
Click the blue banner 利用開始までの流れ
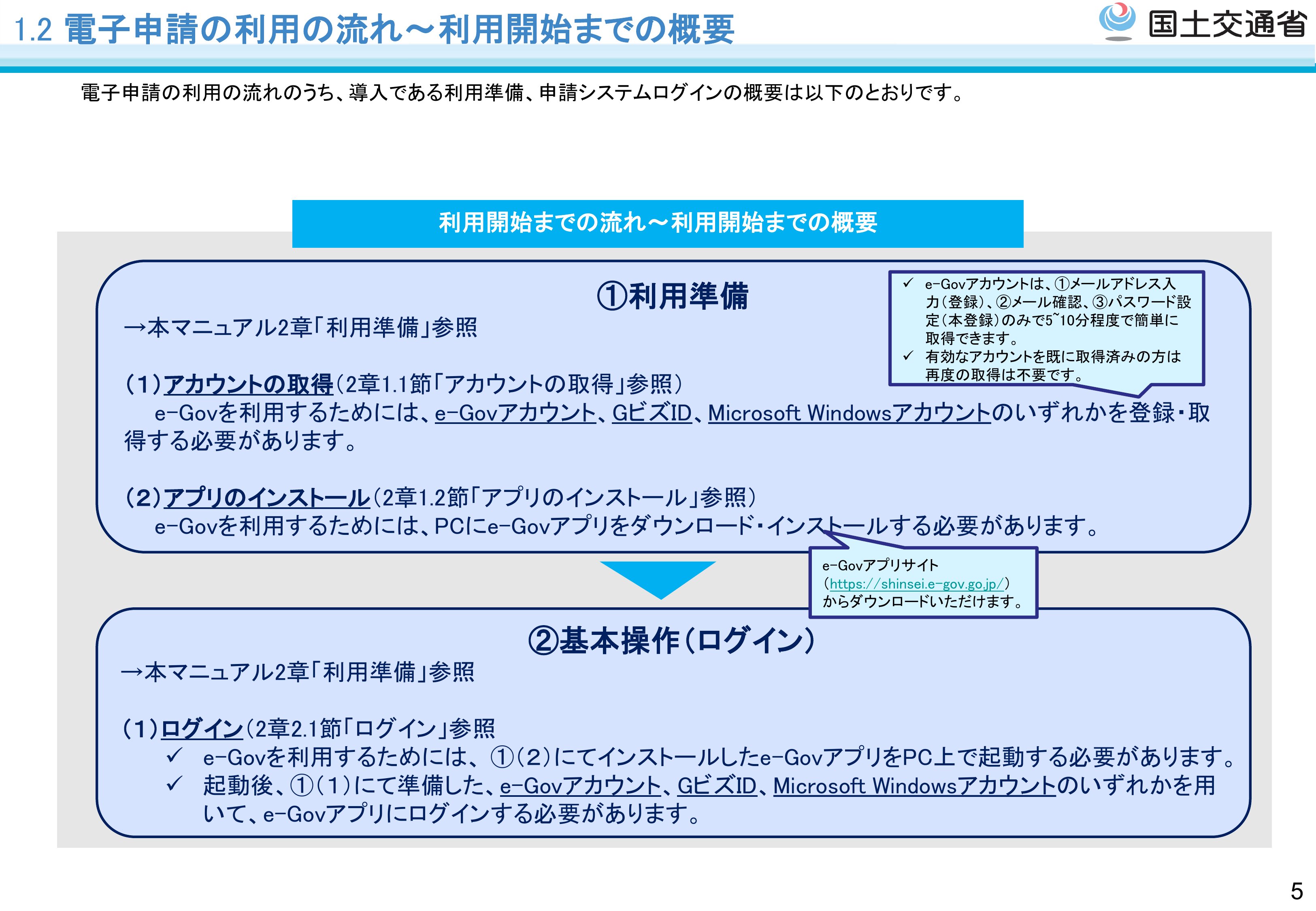pyautogui.click(x=658, y=223)
